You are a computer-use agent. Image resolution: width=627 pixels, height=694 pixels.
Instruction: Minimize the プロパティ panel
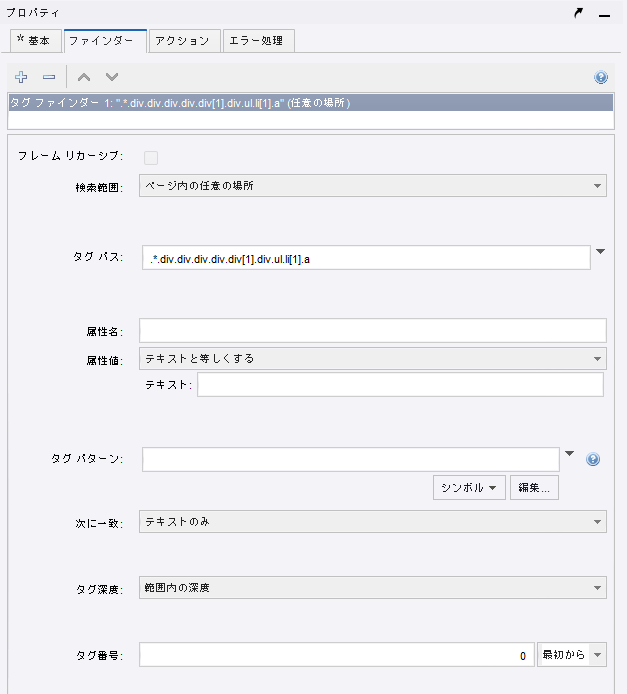(604, 15)
